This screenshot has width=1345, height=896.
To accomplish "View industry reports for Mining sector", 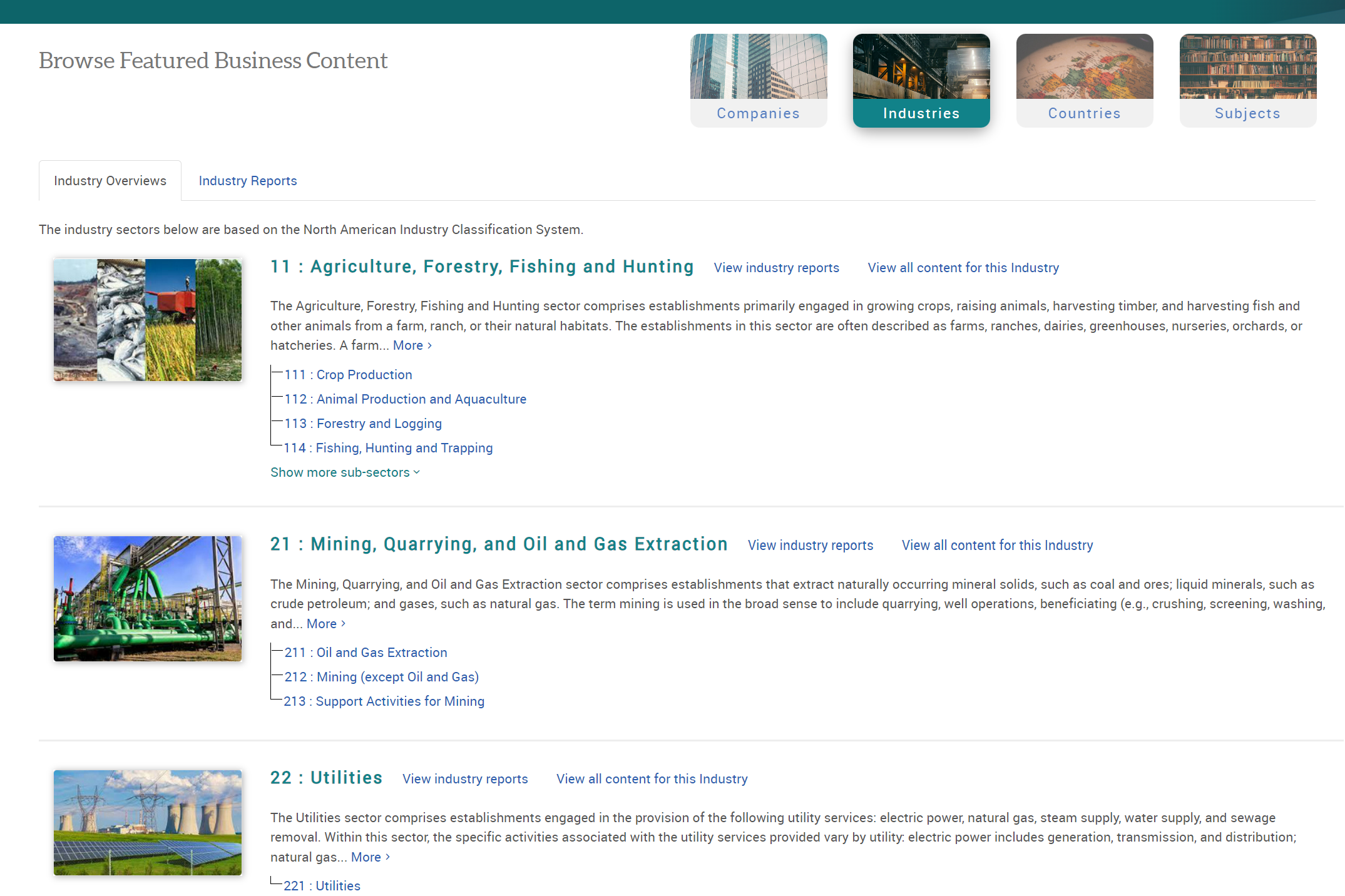I will [810, 545].
